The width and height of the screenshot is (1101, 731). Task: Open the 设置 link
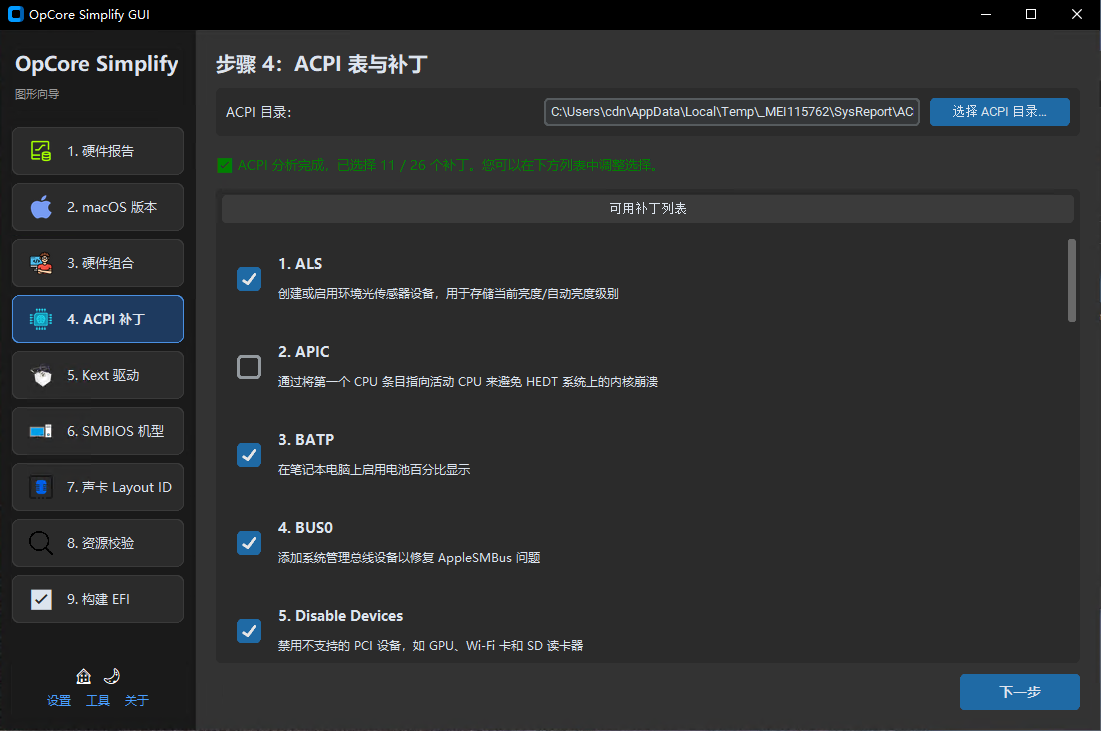click(59, 701)
